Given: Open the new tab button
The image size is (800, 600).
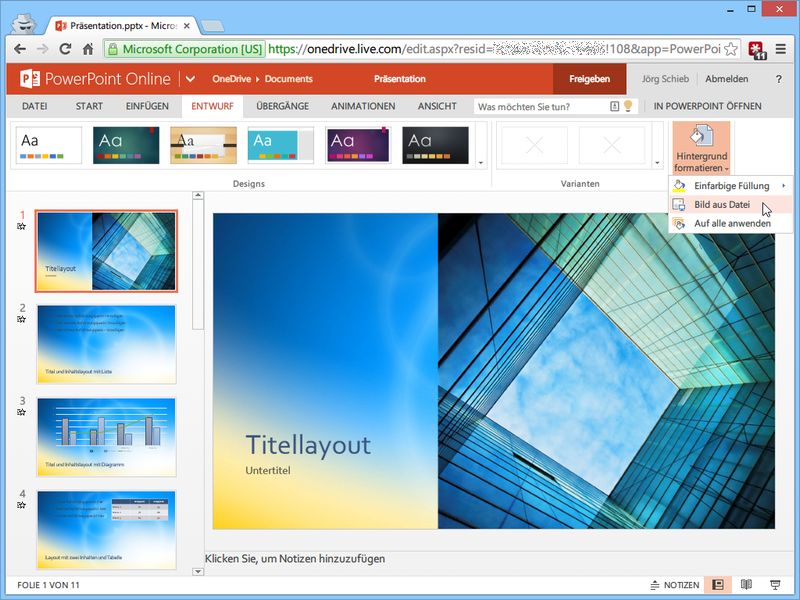Looking at the screenshot, I should tap(212, 26).
